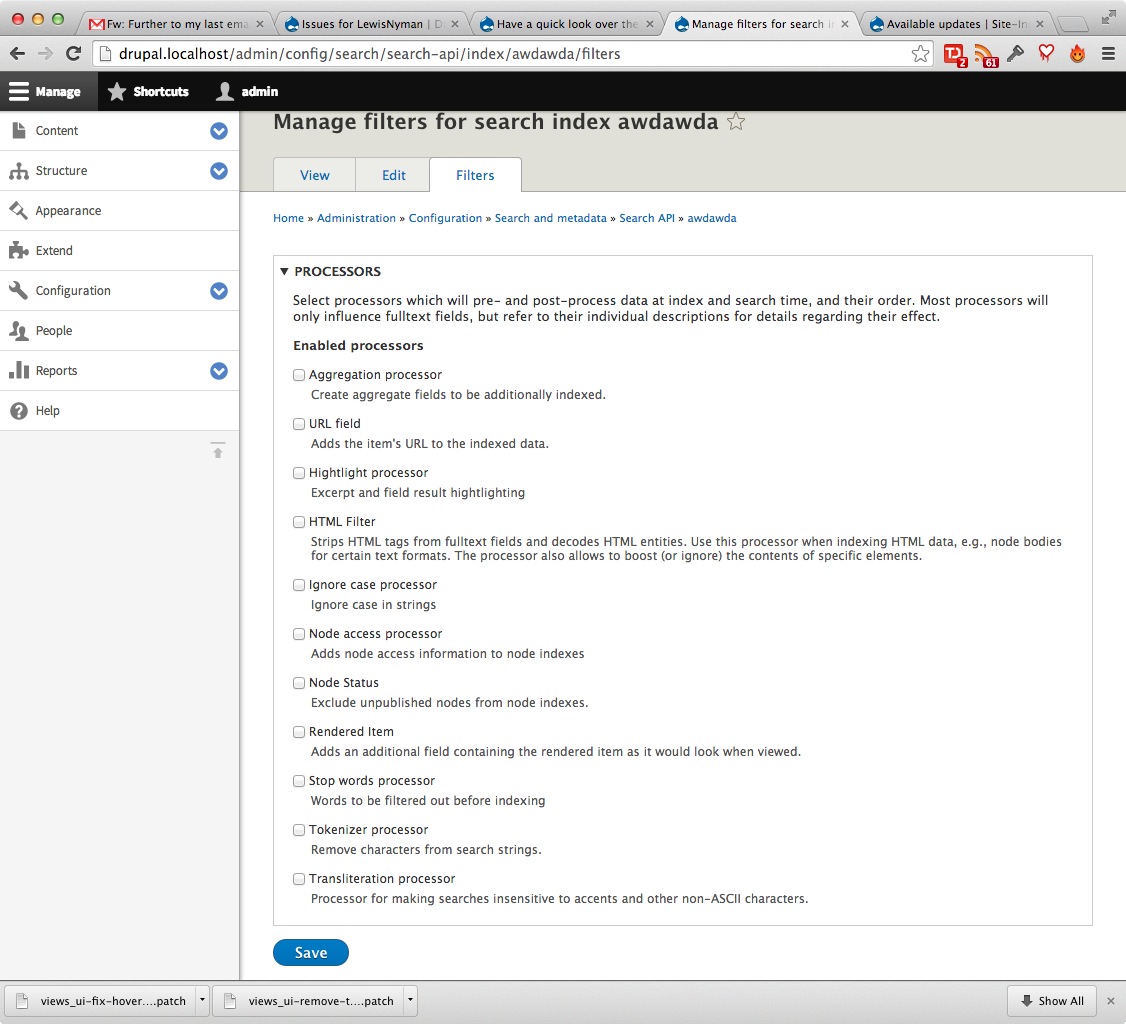Enable the Node Status checkbox
This screenshot has width=1126, height=1024.
pyautogui.click(x=299, y=683)
